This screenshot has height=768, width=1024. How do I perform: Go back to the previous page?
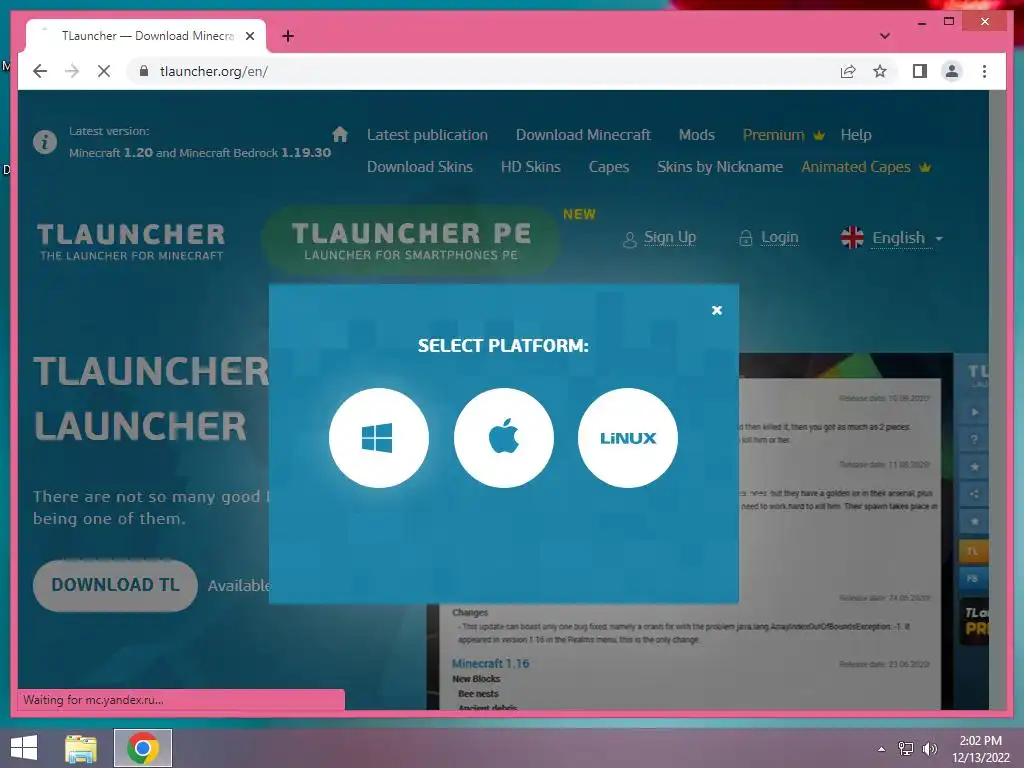pos(40,71)
